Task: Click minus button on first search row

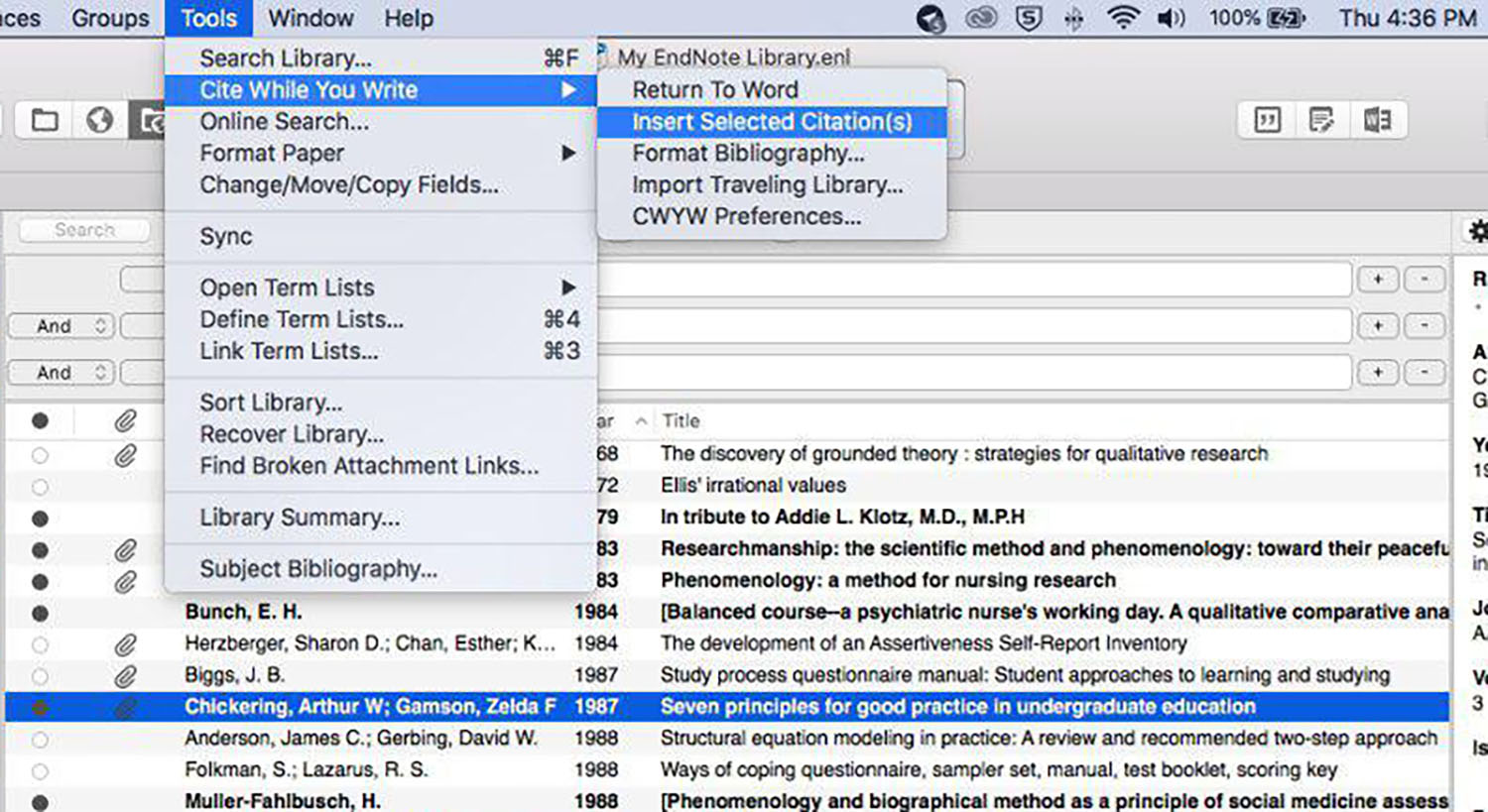Action: [1425, 280]
